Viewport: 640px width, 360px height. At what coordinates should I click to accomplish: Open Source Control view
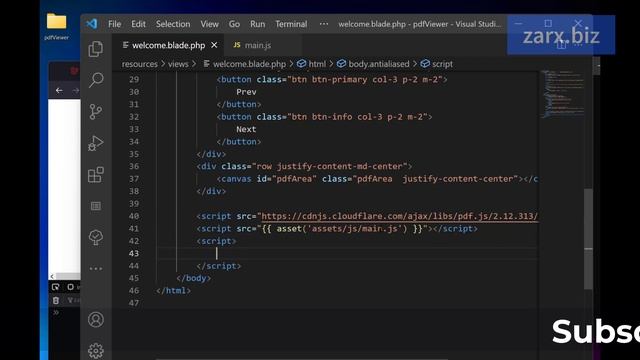pyautogui.click(x=96, y=111)
